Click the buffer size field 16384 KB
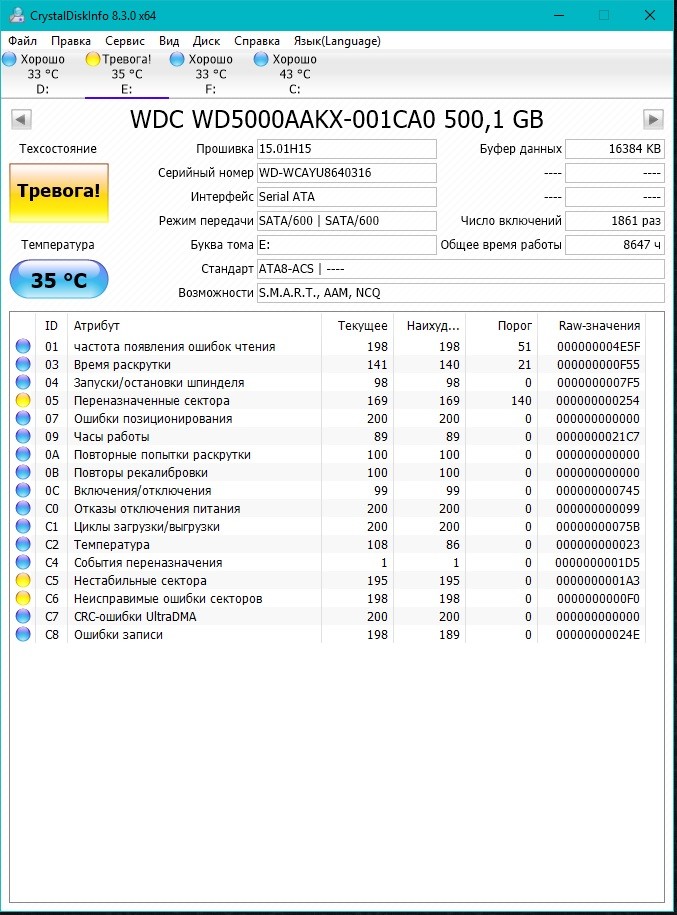The width and height of the screenshot is (677, 915). [615, 149]
